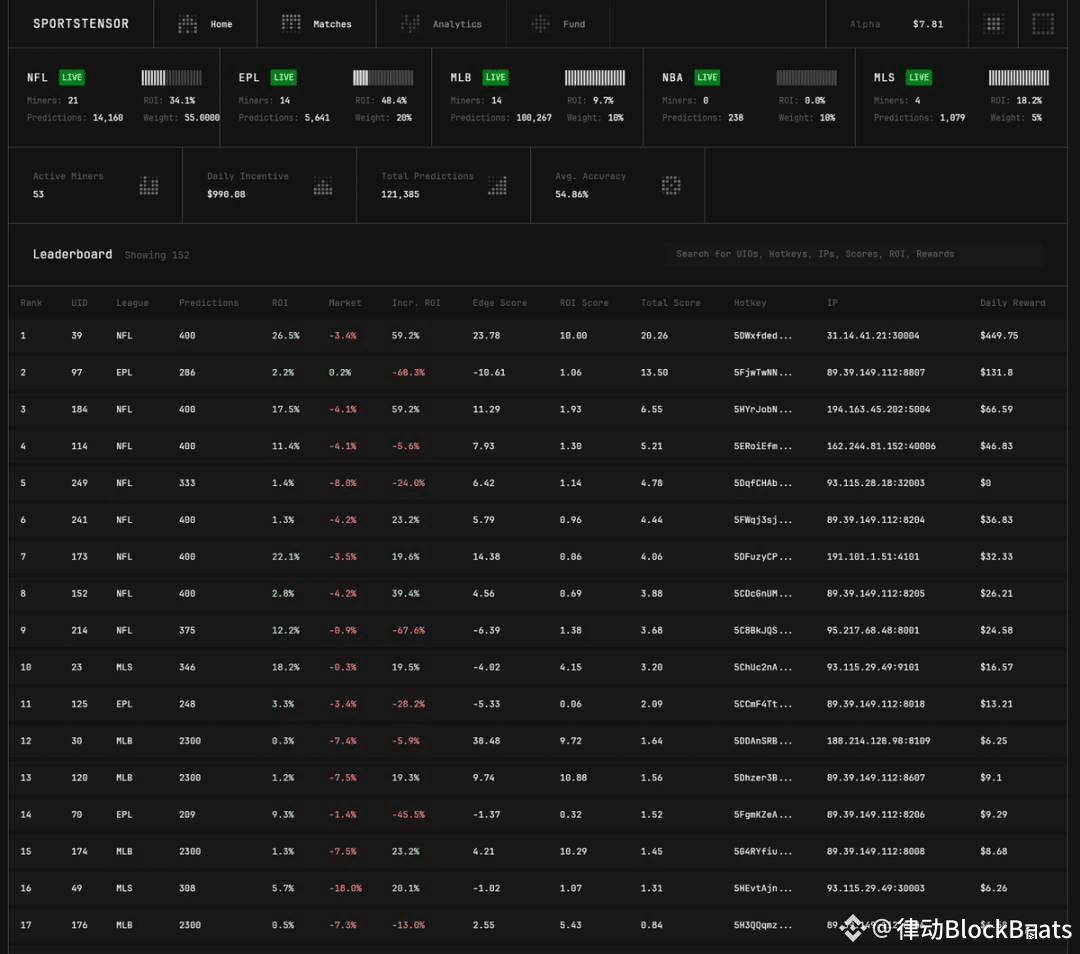Open the Home tab

(x=205, y=24)
